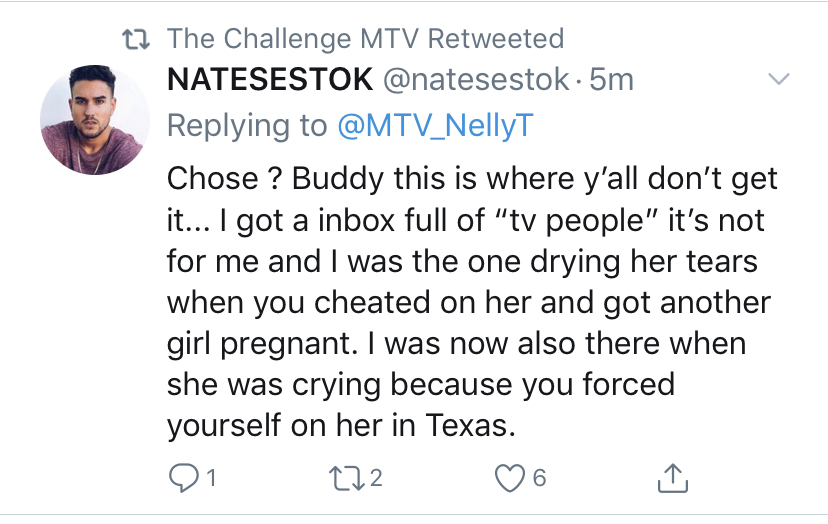Viewport: 828px width, 524px height.
Task: Like the tweet with the heart icon
Action: pos(510,478)
